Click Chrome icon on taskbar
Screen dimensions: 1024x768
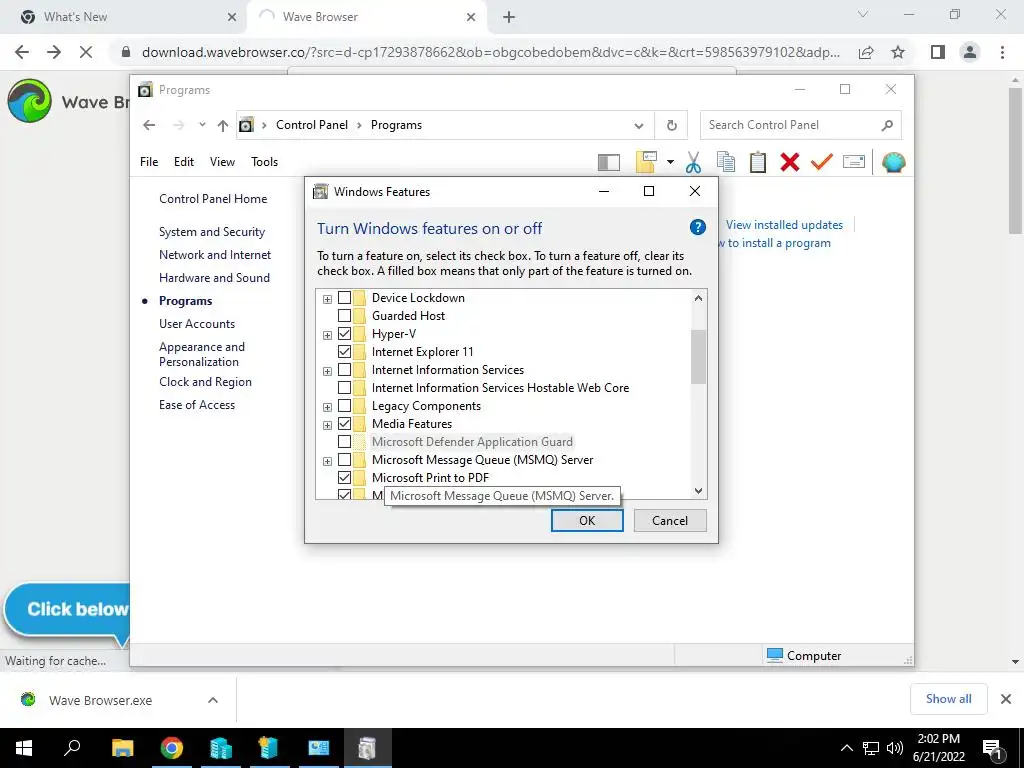tap(172, 748)
